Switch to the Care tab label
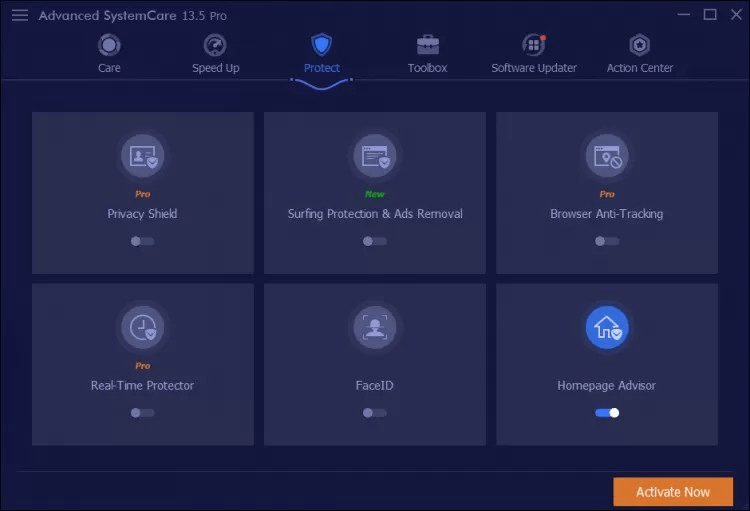The height and width of the screenshot is (511, 750). pyautogui.click(x=109, y=68)
